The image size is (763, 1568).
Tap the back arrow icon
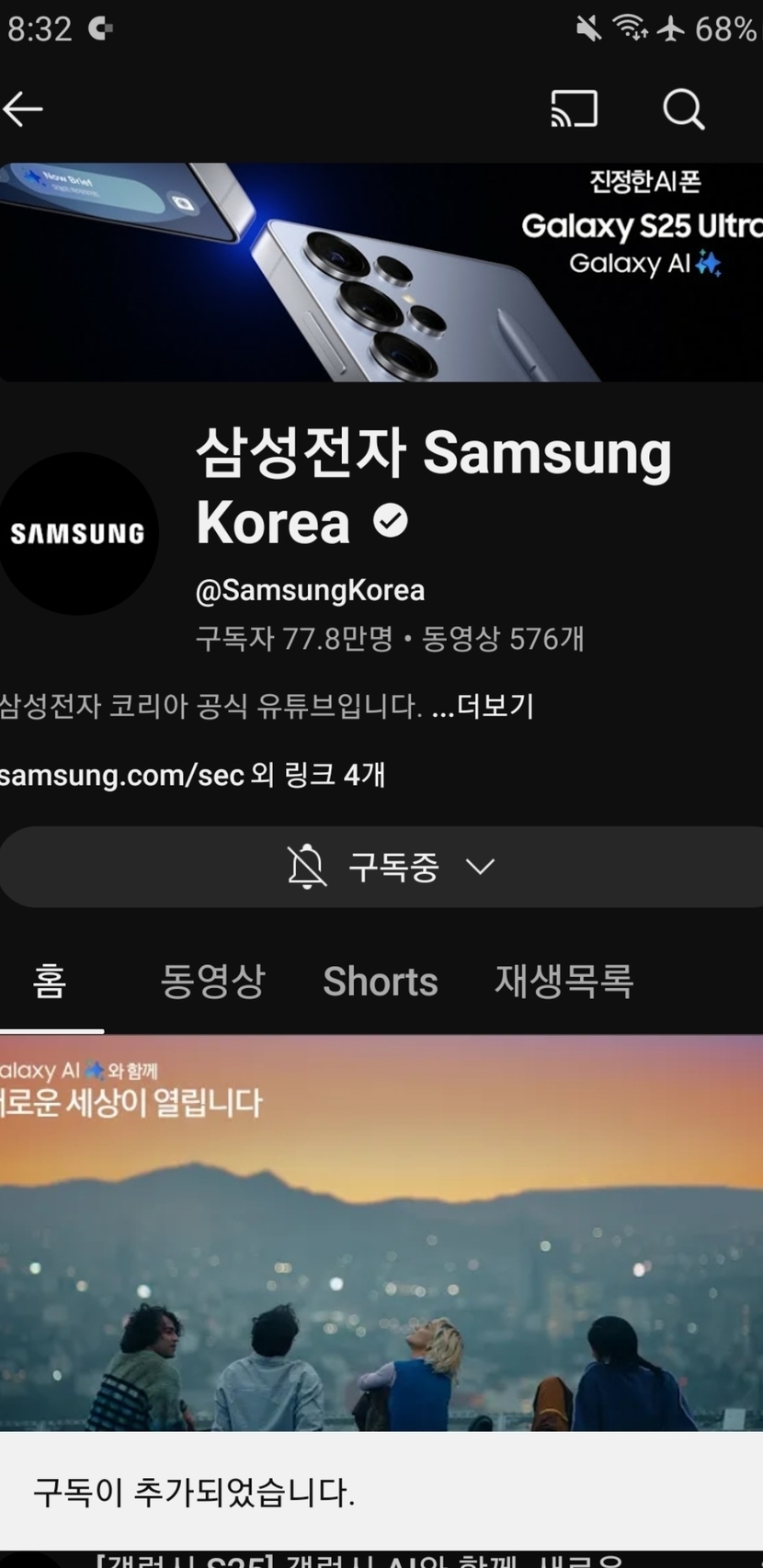click(x=23, y=109)
